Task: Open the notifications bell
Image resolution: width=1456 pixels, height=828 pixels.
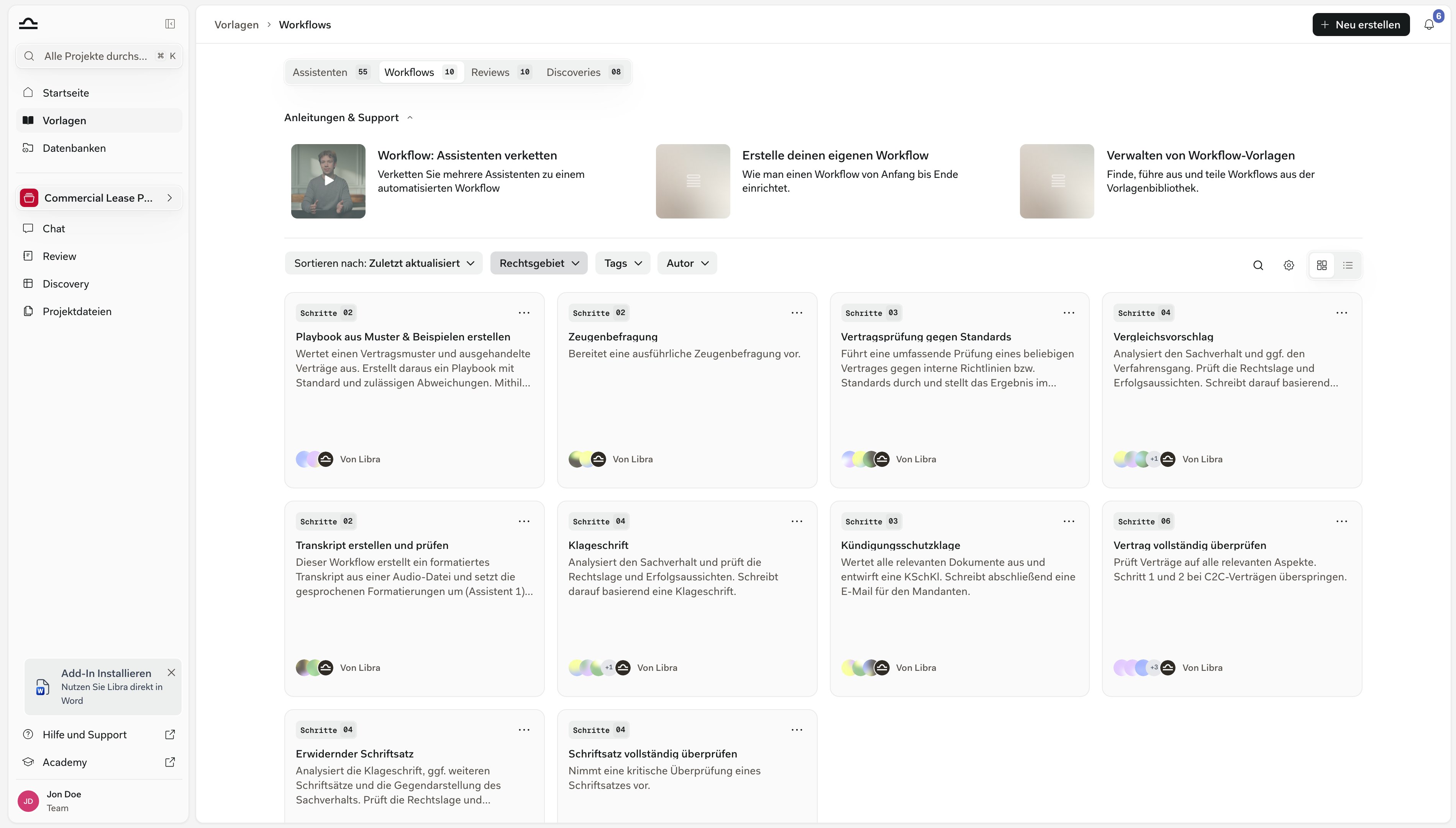Action: click(x=1429, y=25)
